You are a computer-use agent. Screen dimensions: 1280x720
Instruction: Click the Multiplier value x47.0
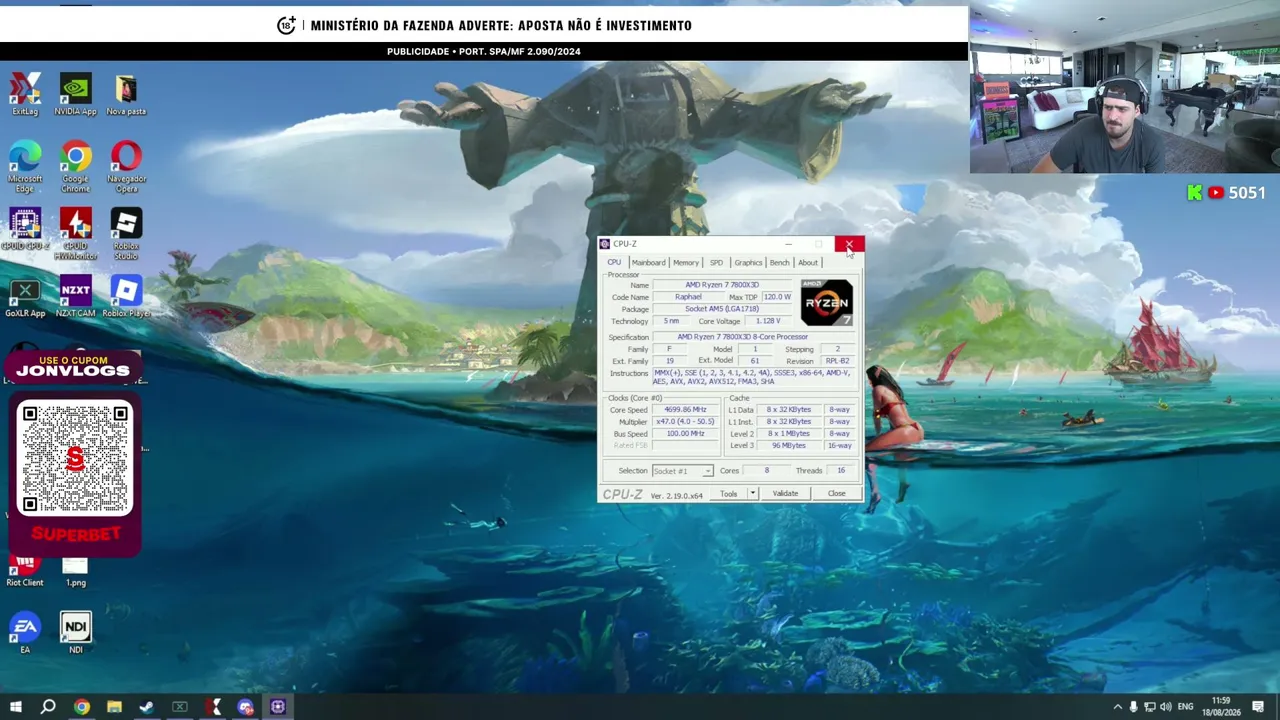[x=685, y=422]
